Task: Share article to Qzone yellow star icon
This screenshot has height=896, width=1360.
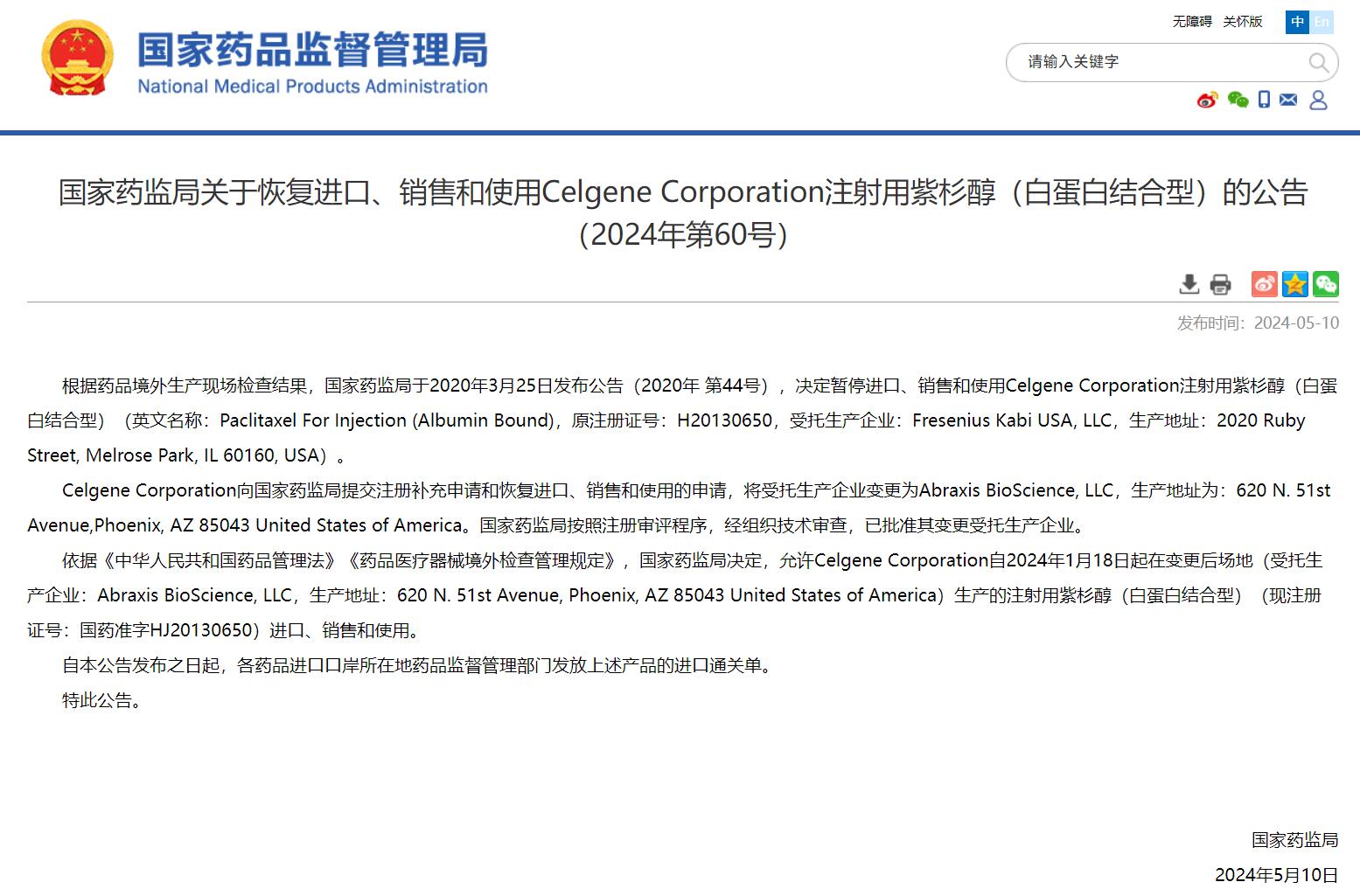Action: tap(1295, 284)
